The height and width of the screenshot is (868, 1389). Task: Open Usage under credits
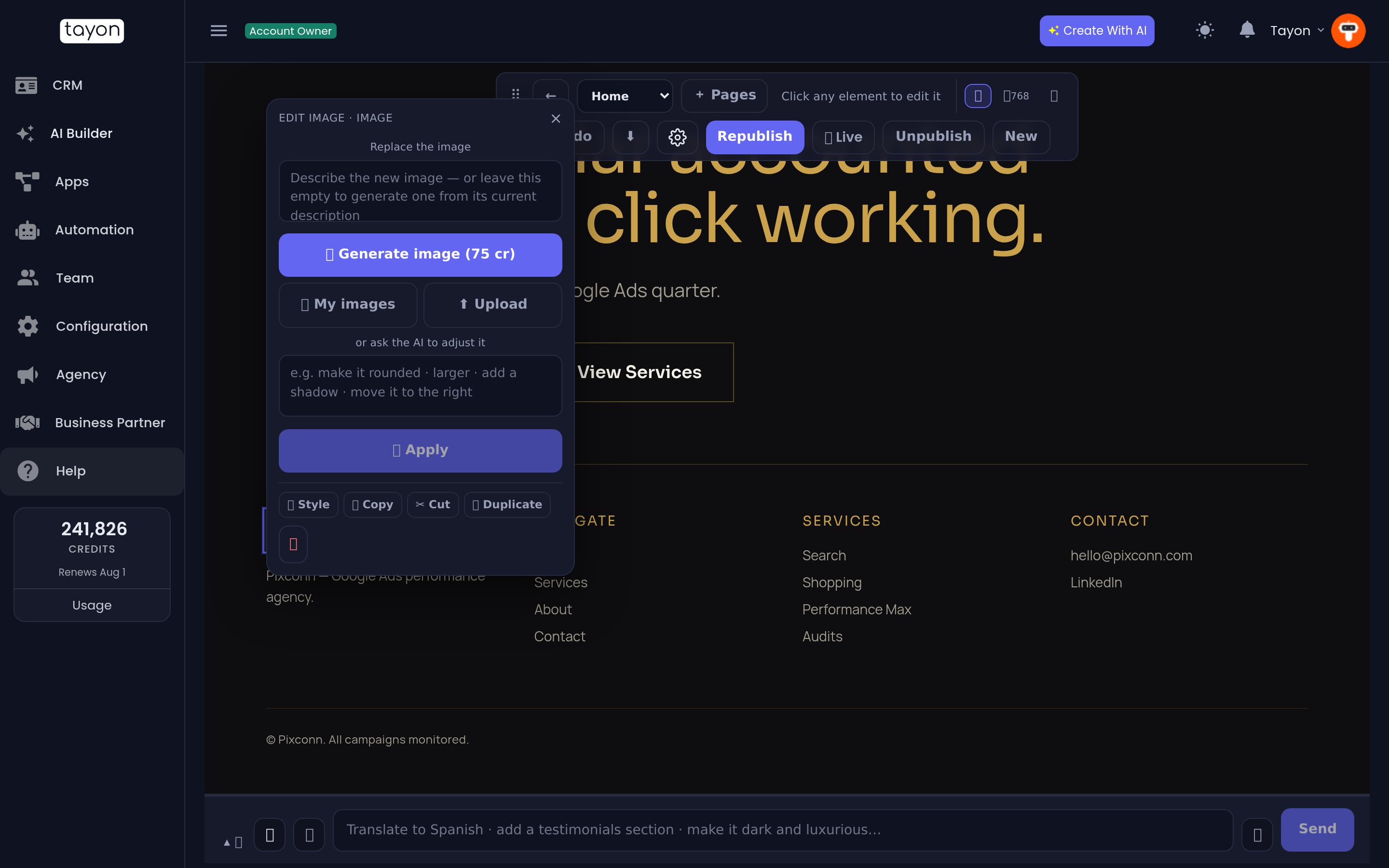(x=92, y=605)
